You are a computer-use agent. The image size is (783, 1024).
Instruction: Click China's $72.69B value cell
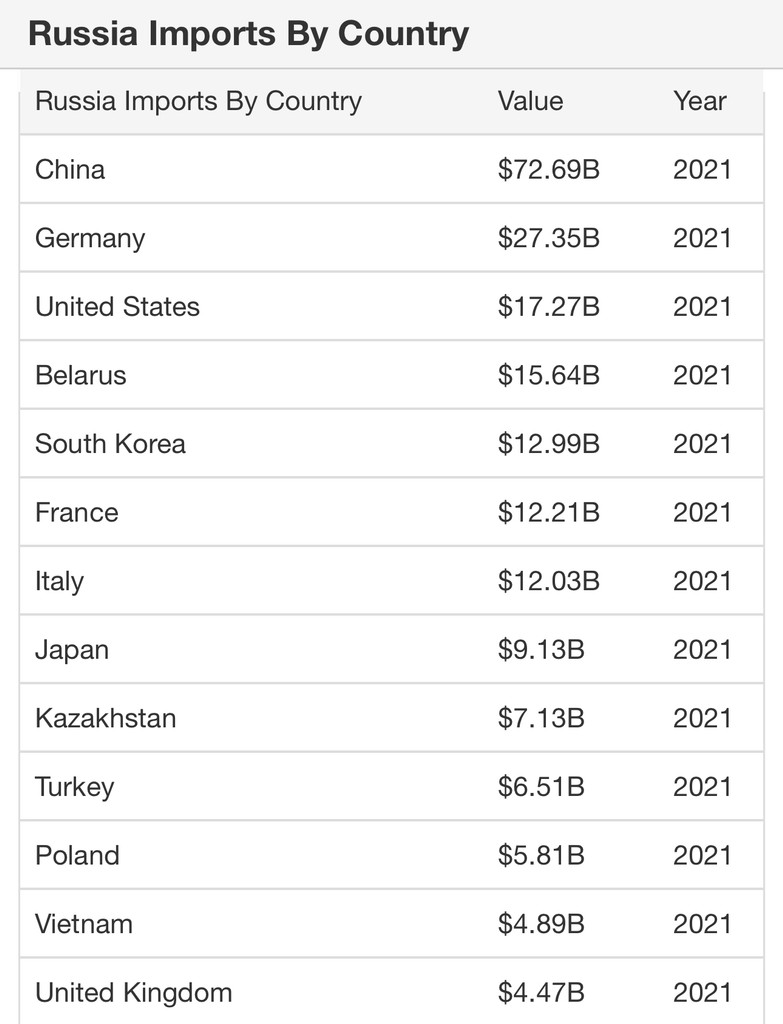point(549,170)
